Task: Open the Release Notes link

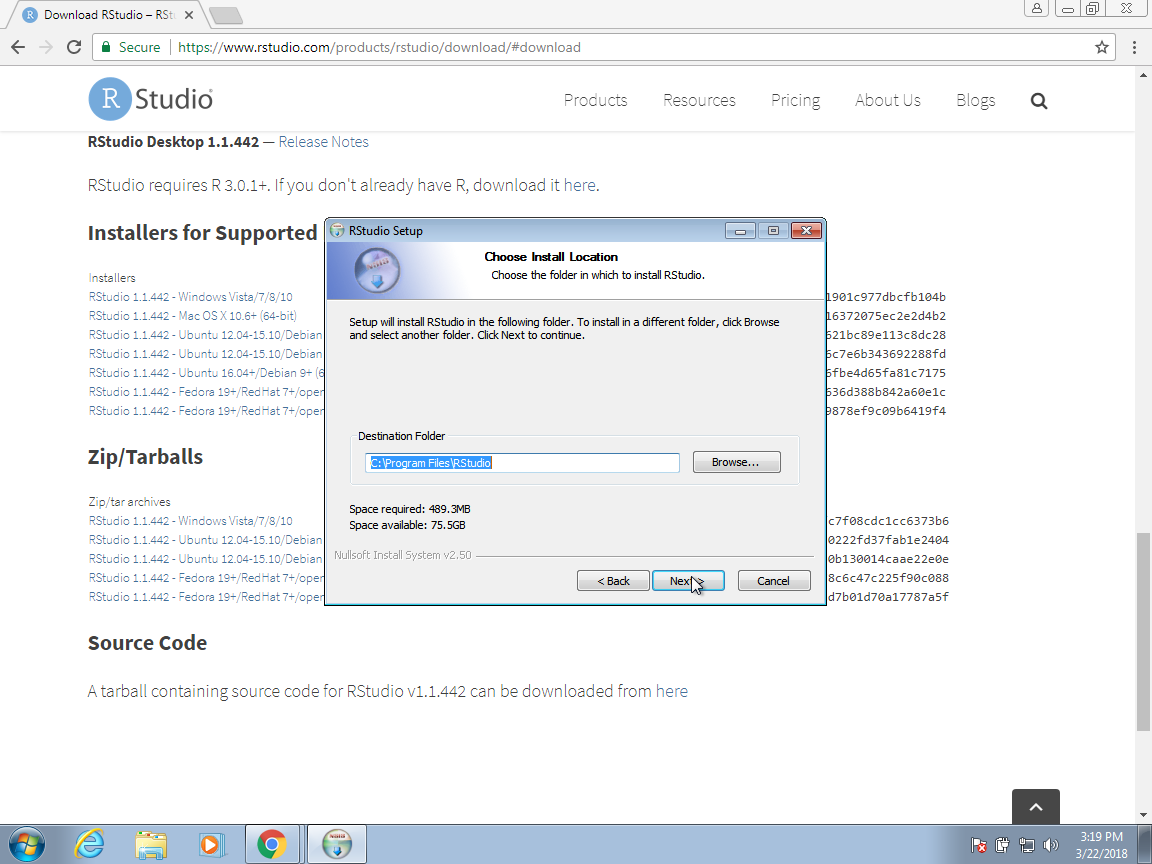Action: point(323,142)
